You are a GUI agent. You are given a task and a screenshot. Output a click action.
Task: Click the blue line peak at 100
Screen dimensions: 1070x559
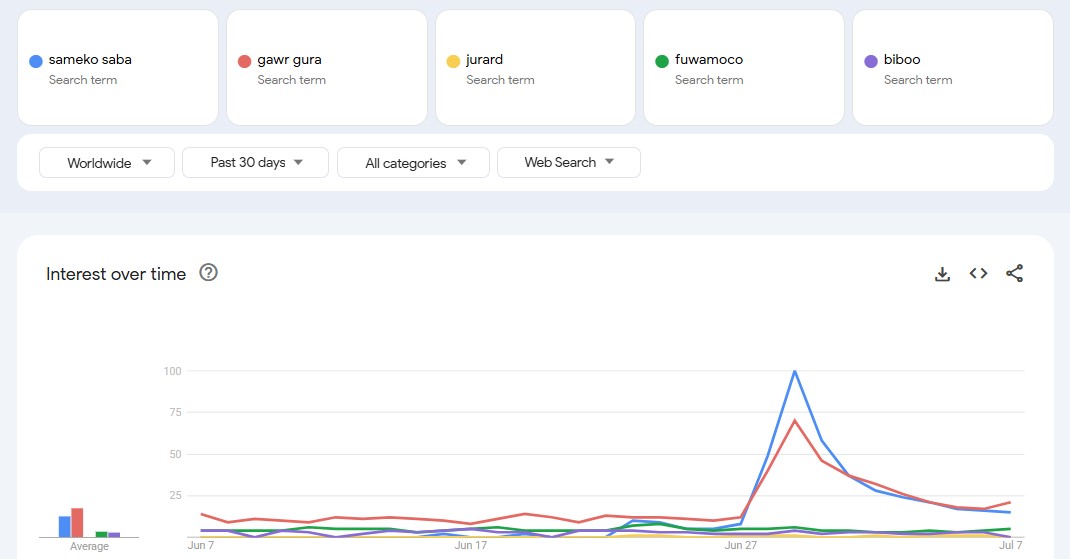pos(795,372)
